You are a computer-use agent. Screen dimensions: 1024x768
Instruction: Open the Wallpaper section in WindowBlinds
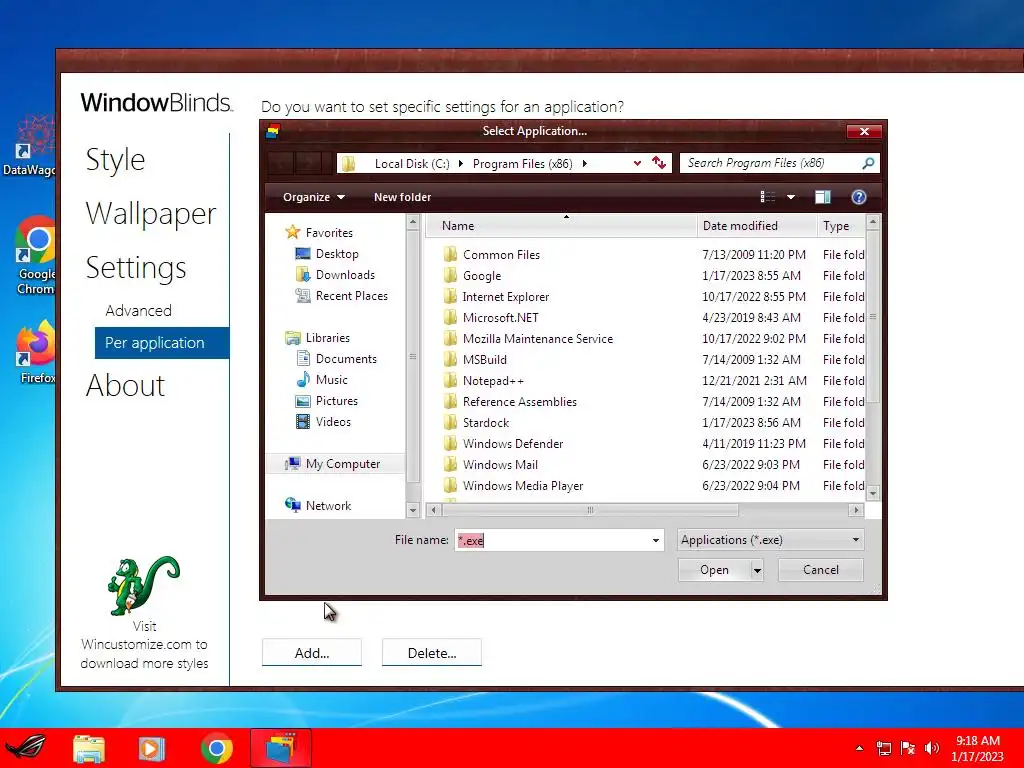[x=151, y=214]
